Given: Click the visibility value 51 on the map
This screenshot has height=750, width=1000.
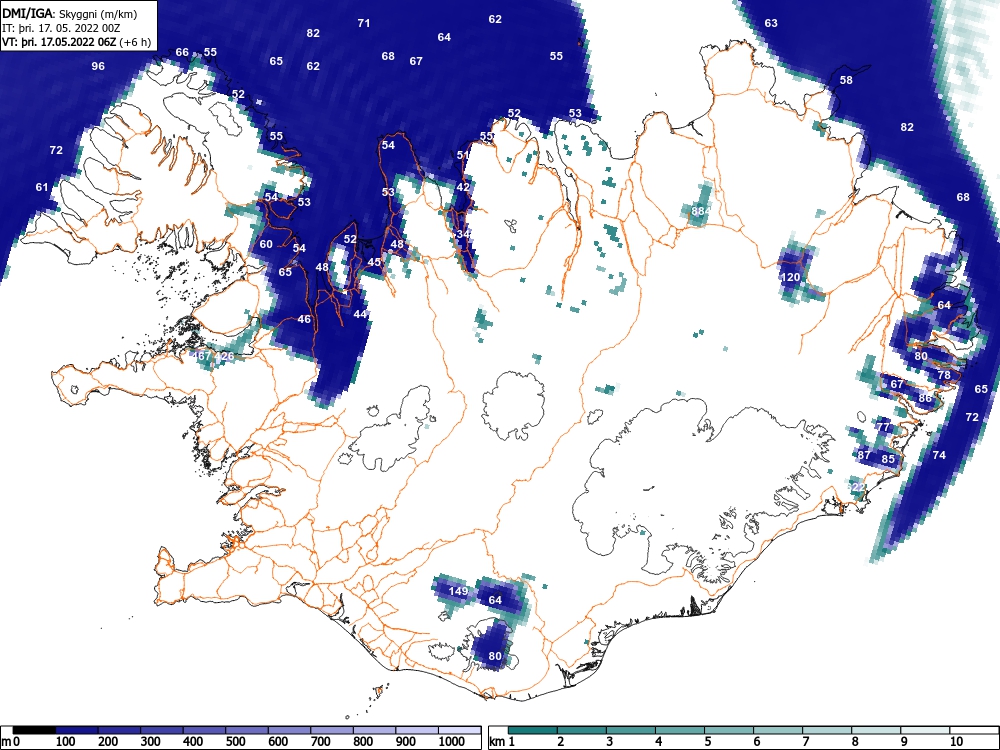Looking at the screenshot, I should coord(463,156).
